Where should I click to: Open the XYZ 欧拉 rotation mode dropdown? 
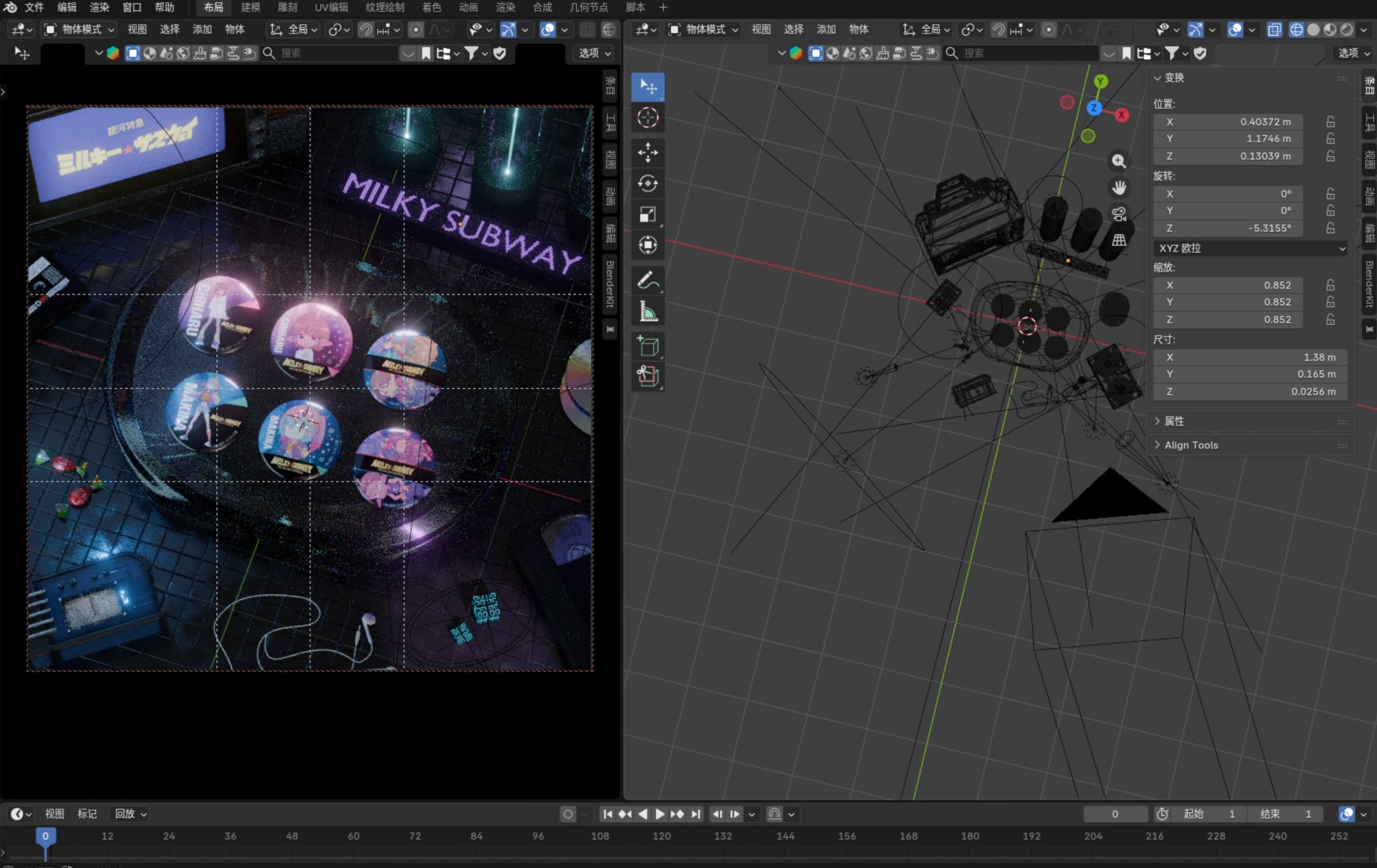pos(1250,248)
